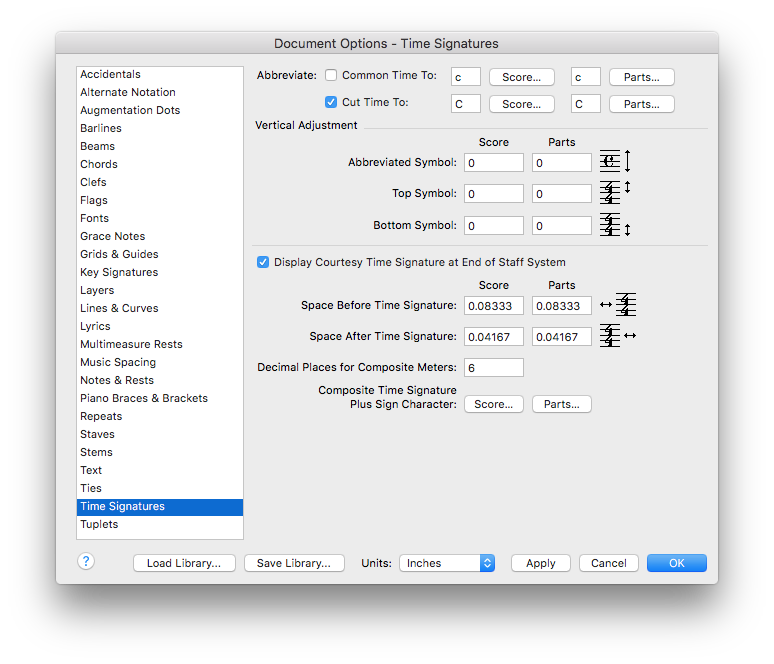Click Top Symbol Score field
774x664 pixels.
pyautogui.click(x=494, y=194)
